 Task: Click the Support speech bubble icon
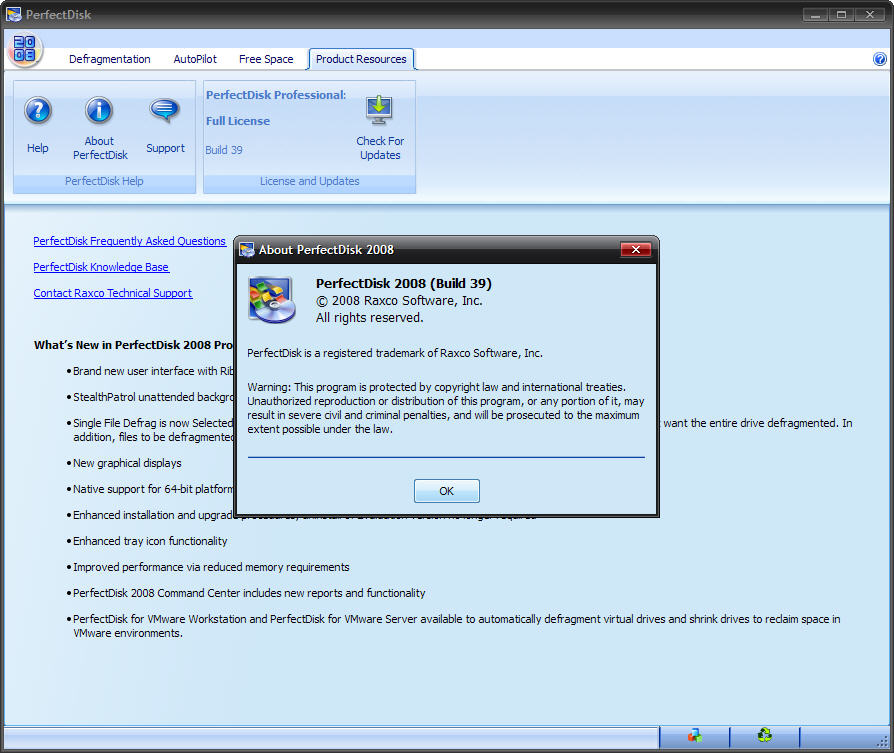click(x=165, y=110)
